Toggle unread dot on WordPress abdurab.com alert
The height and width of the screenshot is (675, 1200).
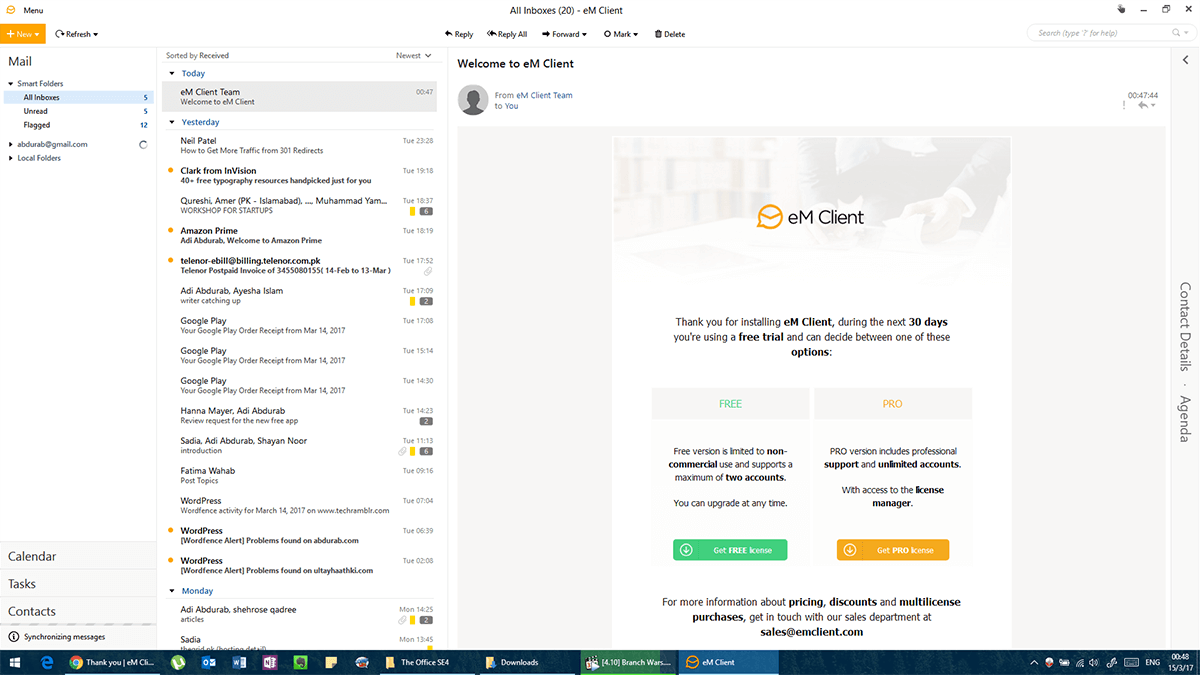pyautogui.click(x=171, y=531)
